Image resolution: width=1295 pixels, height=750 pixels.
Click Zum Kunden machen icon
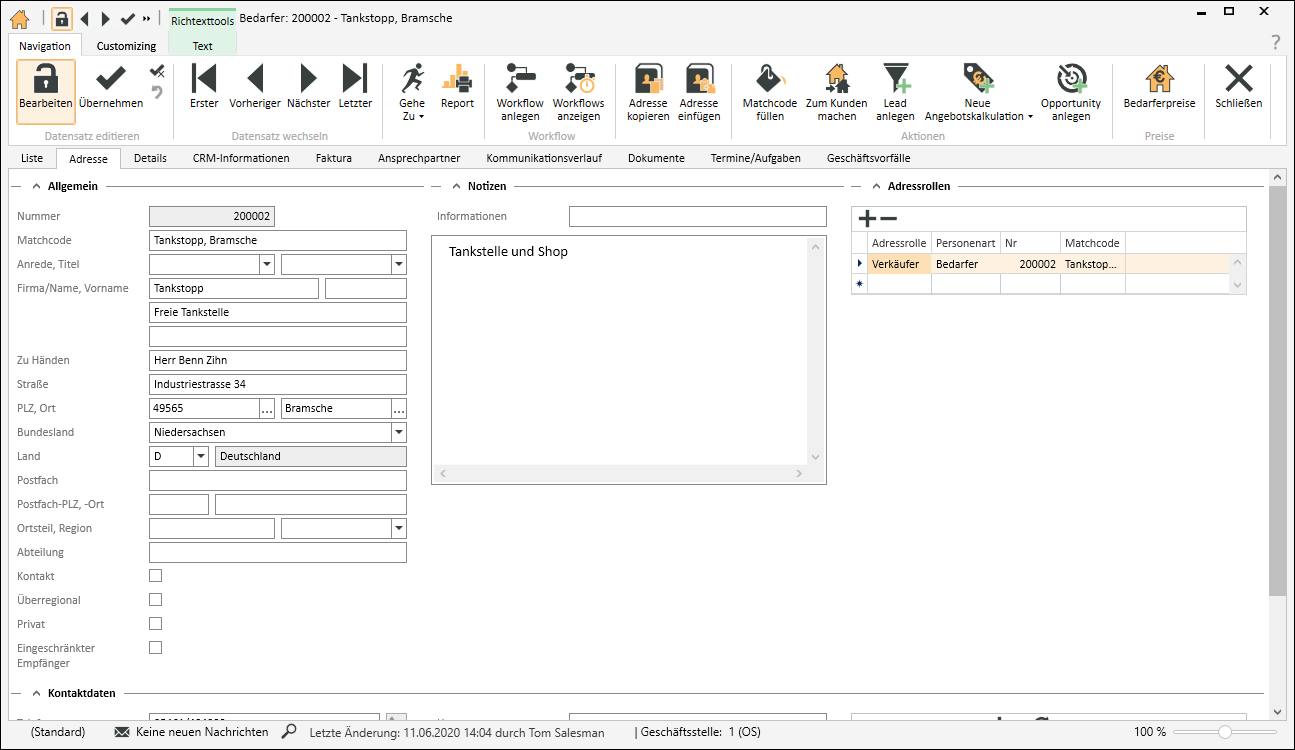tap(836, 80)
